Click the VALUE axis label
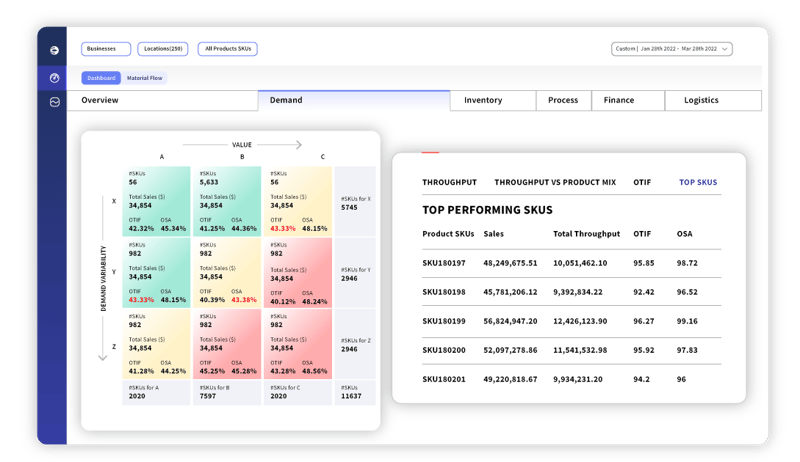The image size is (800, 462). (242, 145)
